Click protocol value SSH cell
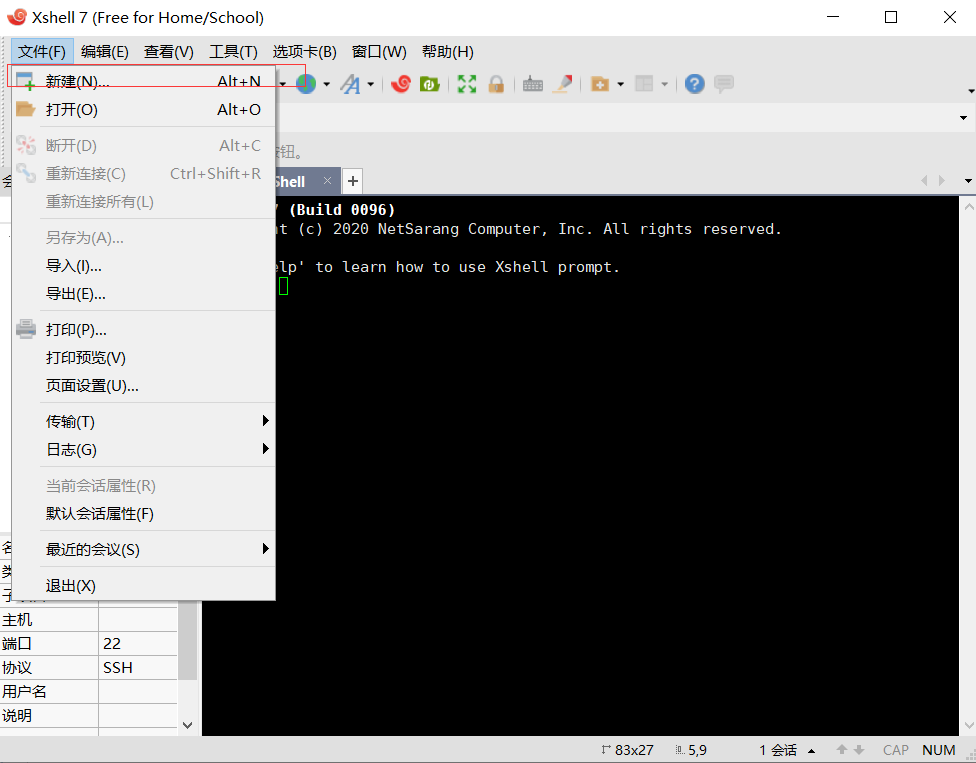 pos(138,668)
